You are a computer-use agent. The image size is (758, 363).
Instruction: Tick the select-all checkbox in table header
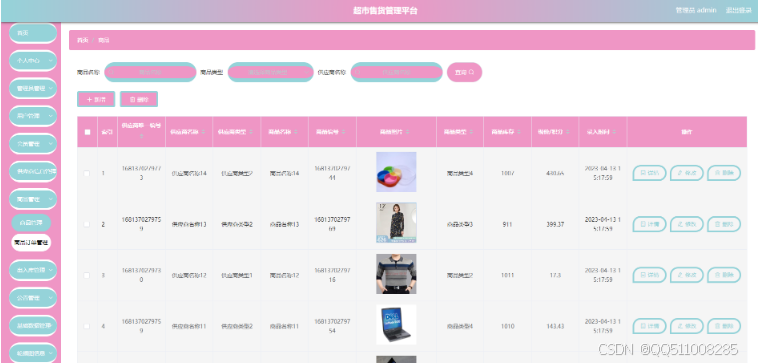[87, 132]
